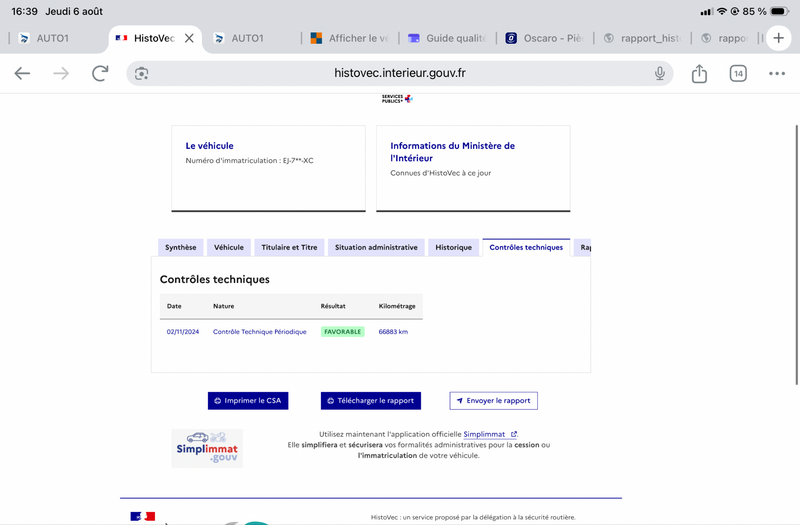Click the French flag logo in footer

142,516
